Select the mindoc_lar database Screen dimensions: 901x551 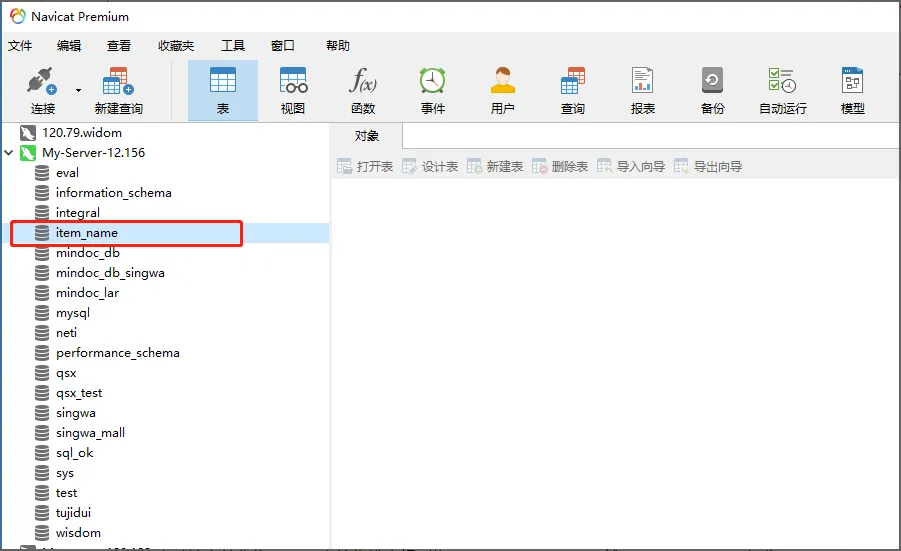click(87, 293)
